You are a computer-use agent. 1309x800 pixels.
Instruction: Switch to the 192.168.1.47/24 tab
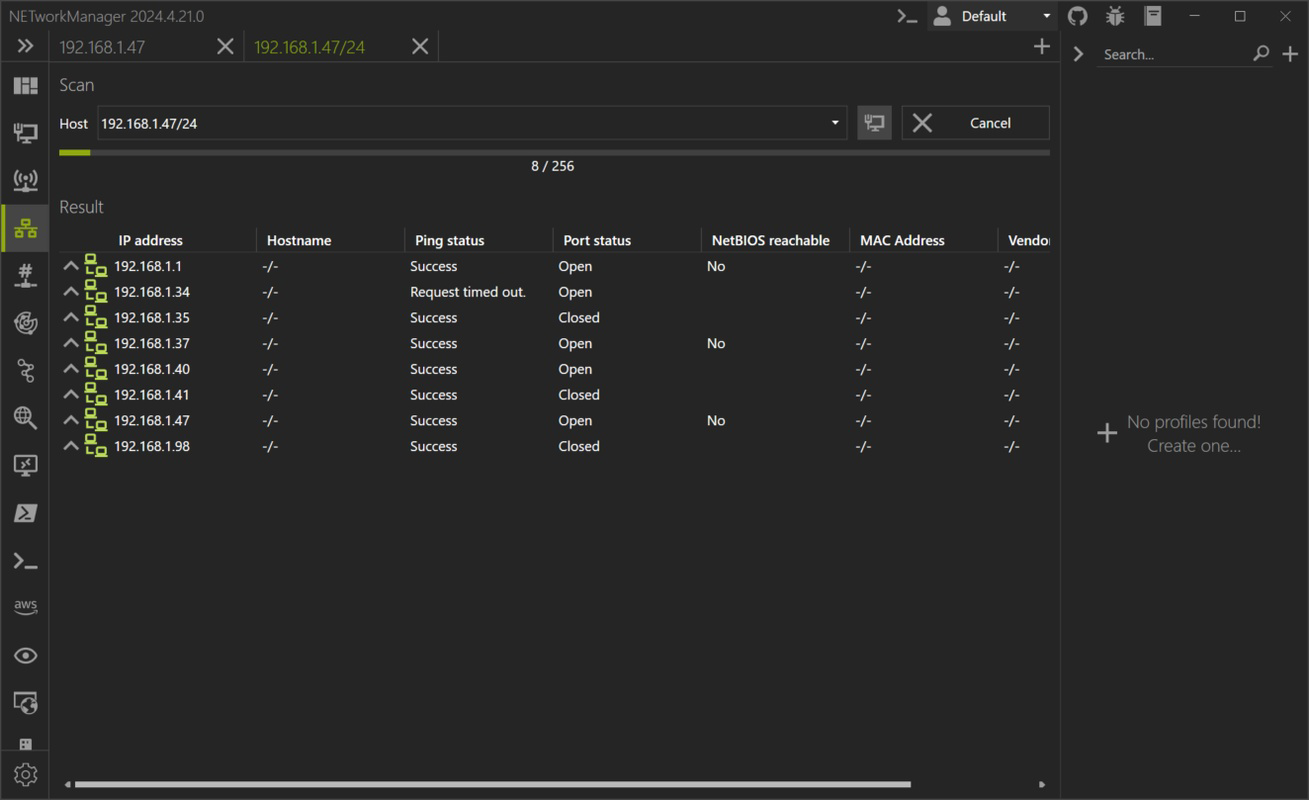coord(309,47)
